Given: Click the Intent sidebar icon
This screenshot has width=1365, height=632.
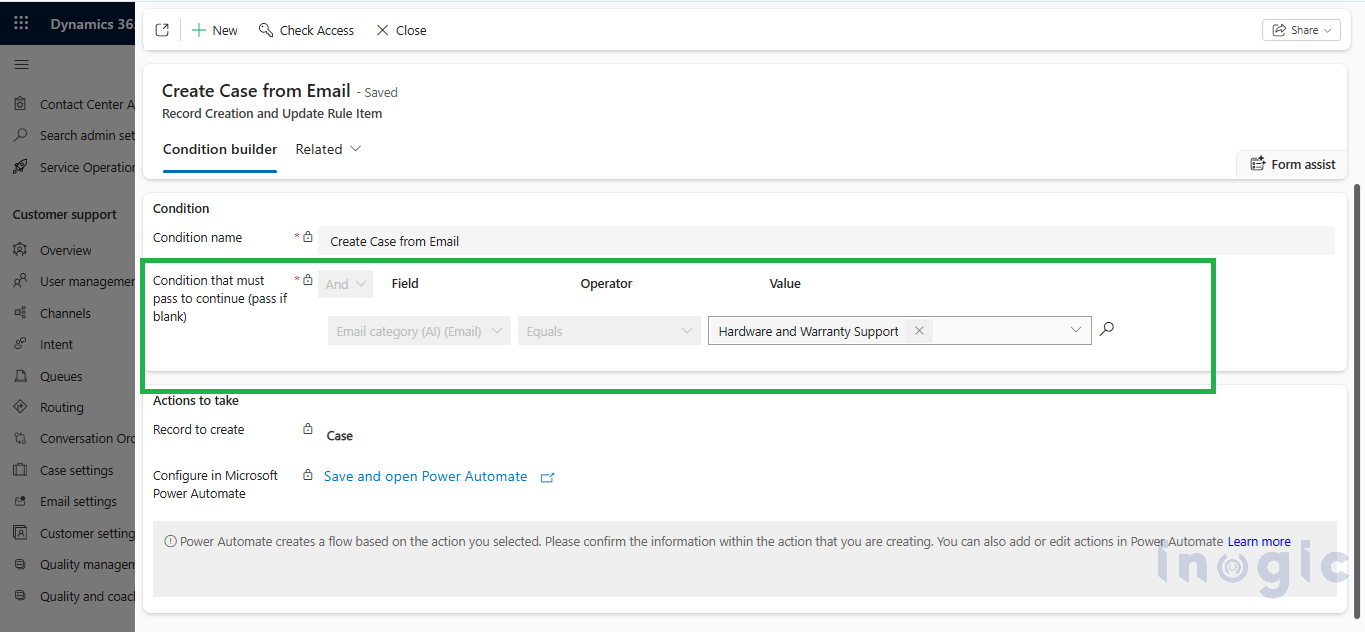Looking at the screenshot, I should [x=20, y=344].
